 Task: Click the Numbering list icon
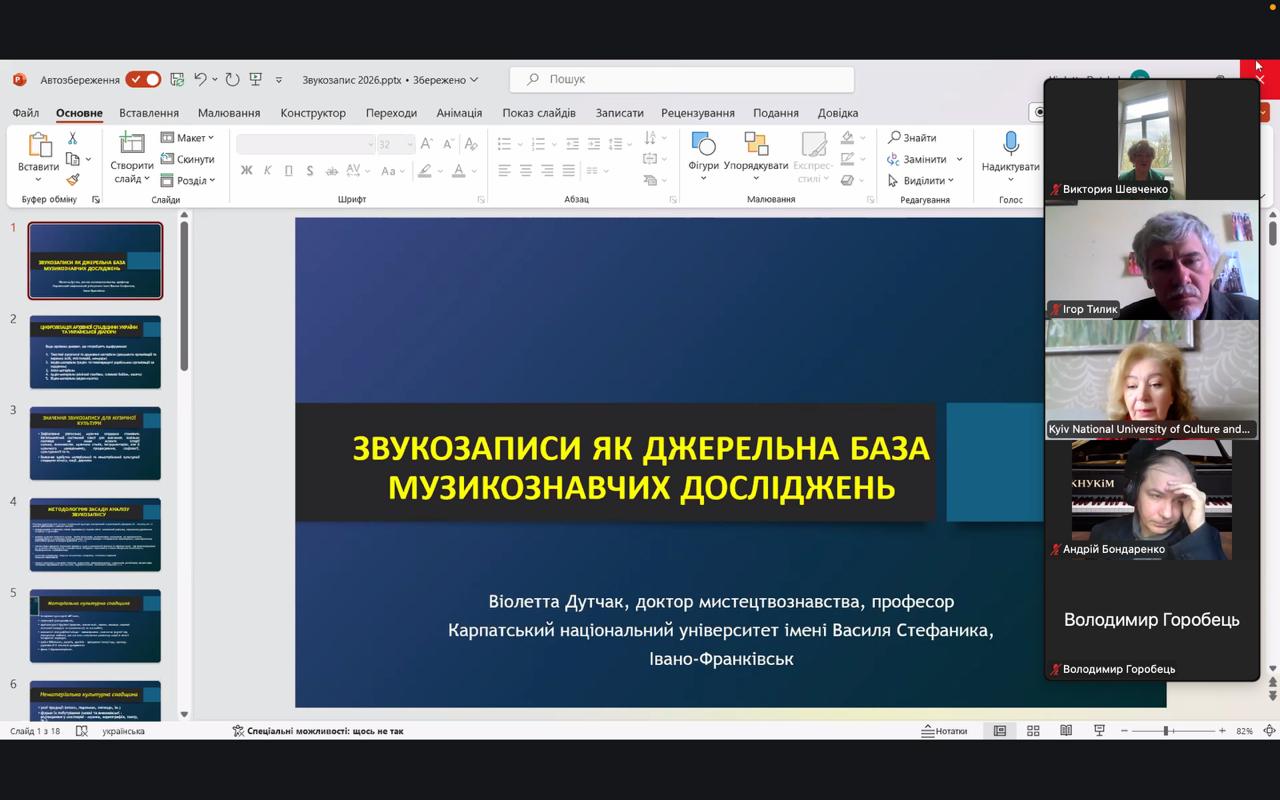(539, 144)
